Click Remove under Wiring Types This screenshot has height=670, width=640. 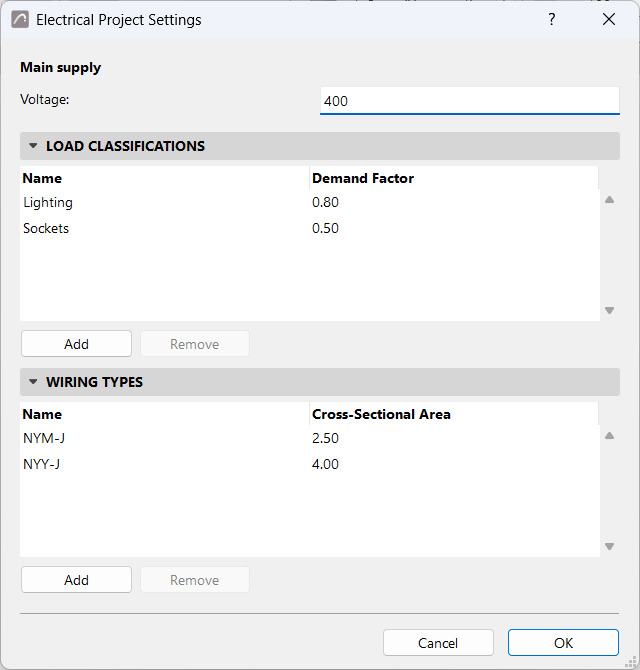195,580
